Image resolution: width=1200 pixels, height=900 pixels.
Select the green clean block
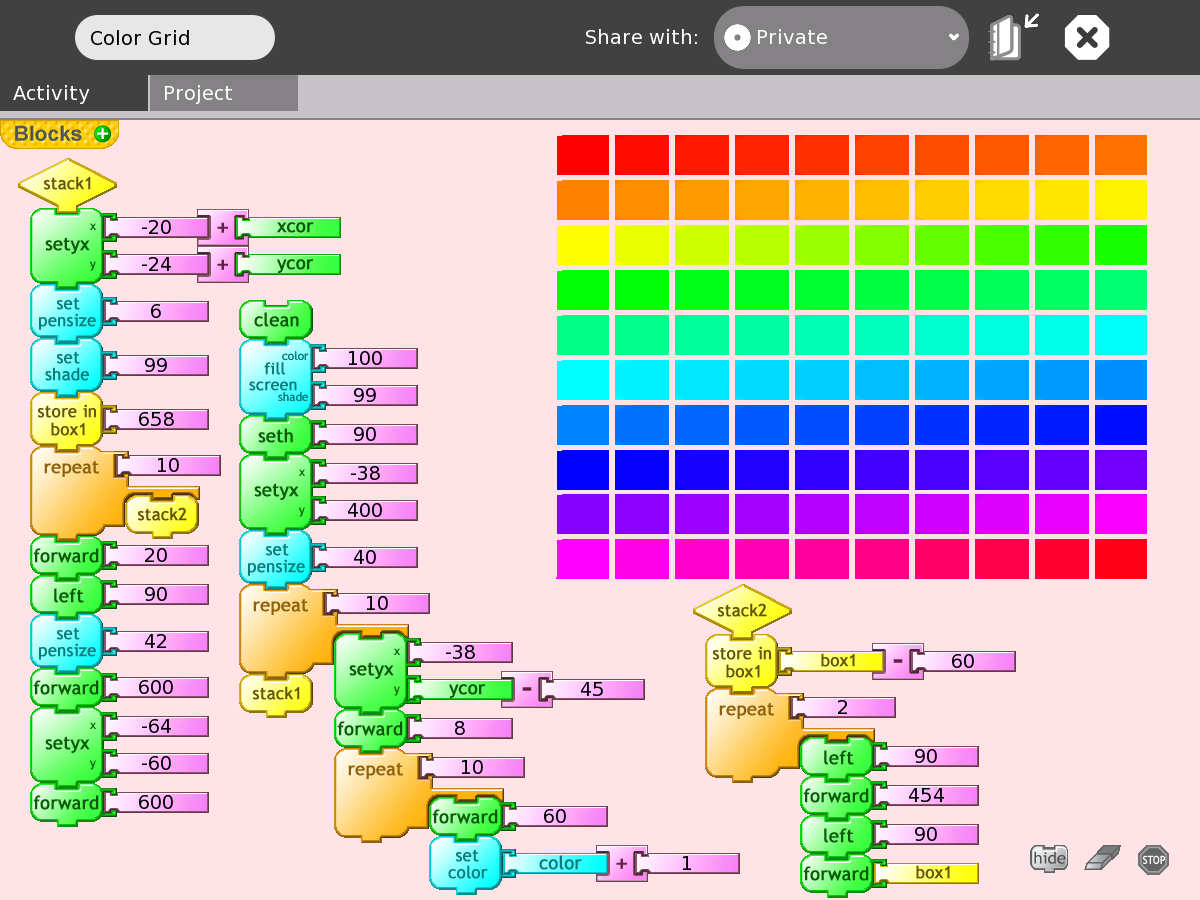[x=276, y=320]
